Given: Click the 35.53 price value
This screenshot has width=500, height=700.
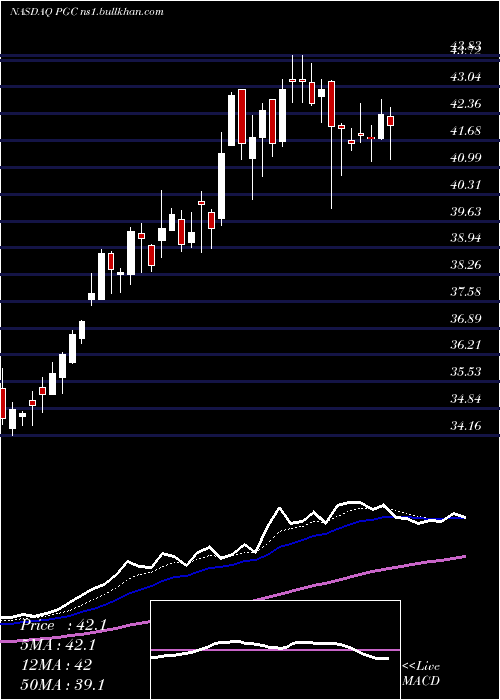Looking at the screenshot, I should (466, 371).
